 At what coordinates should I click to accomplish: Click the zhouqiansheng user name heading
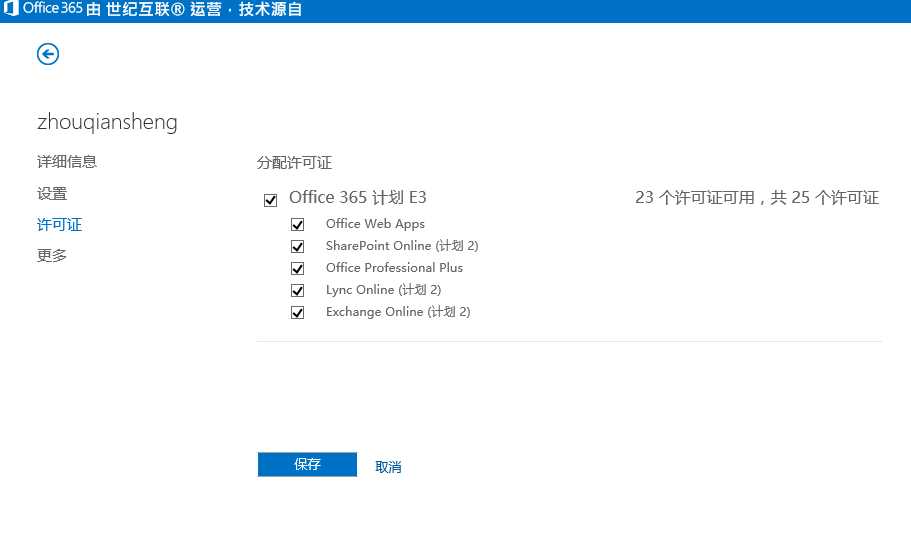point(107,122)
